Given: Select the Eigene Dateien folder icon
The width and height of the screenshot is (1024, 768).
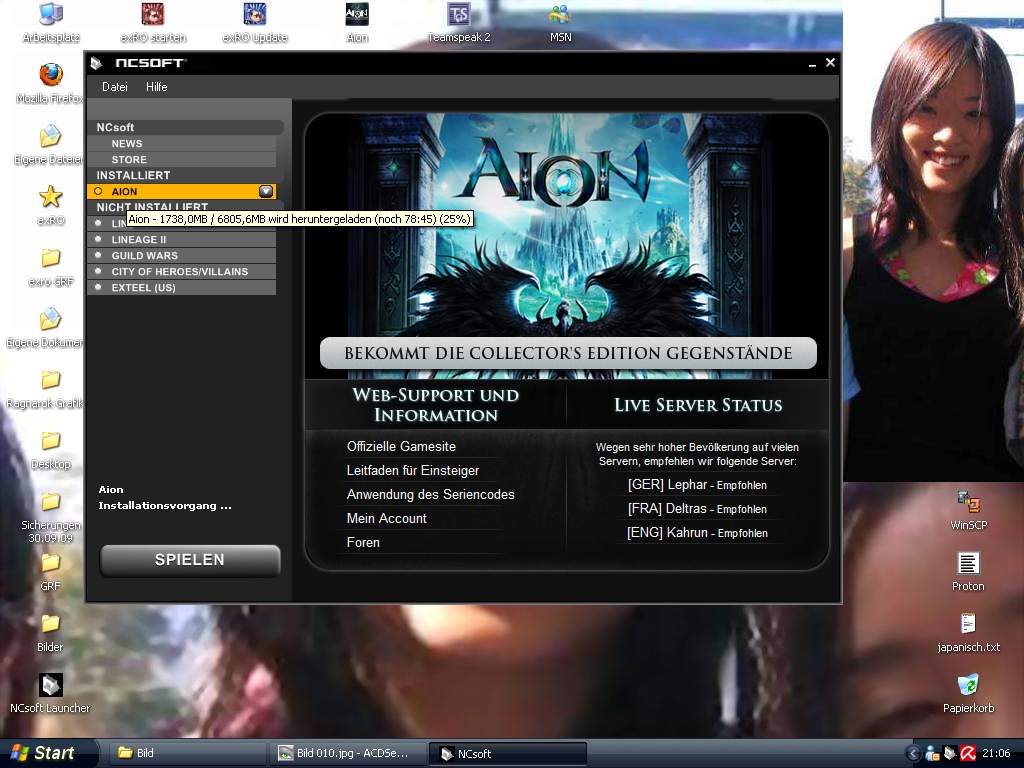Looking at the screenshot, I should pyautogui.click(x=50, y=144).
